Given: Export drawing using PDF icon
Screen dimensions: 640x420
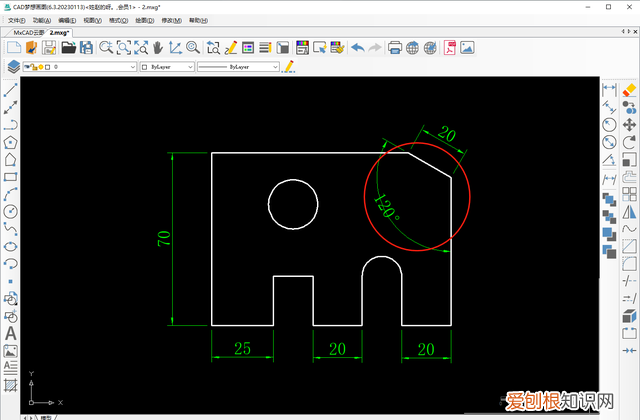Looking at the screenshot, I should (450, 47).
